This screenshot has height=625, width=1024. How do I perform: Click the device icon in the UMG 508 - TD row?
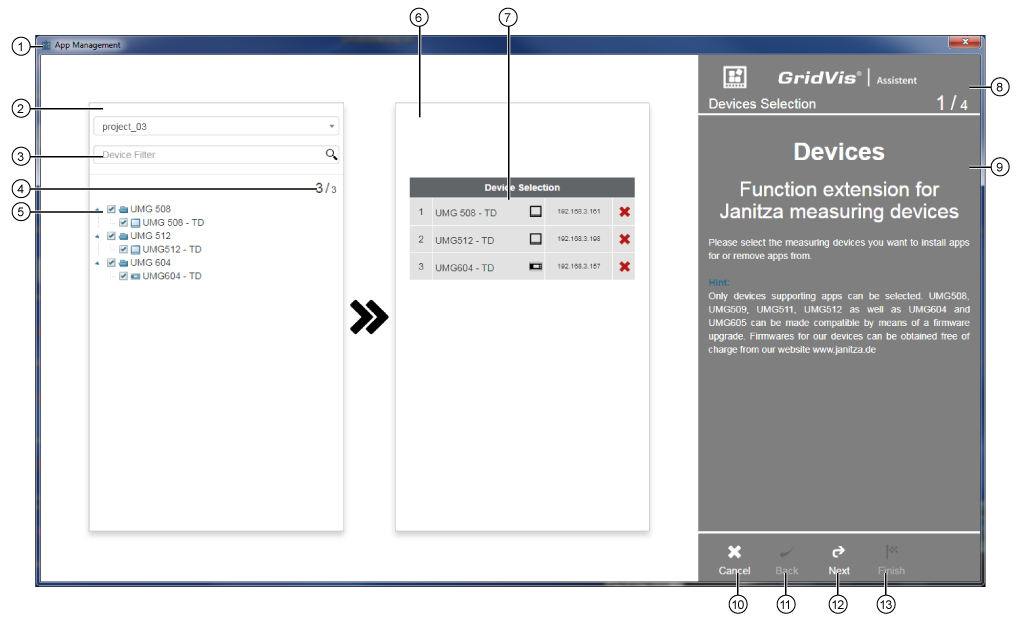click(536, 210)
